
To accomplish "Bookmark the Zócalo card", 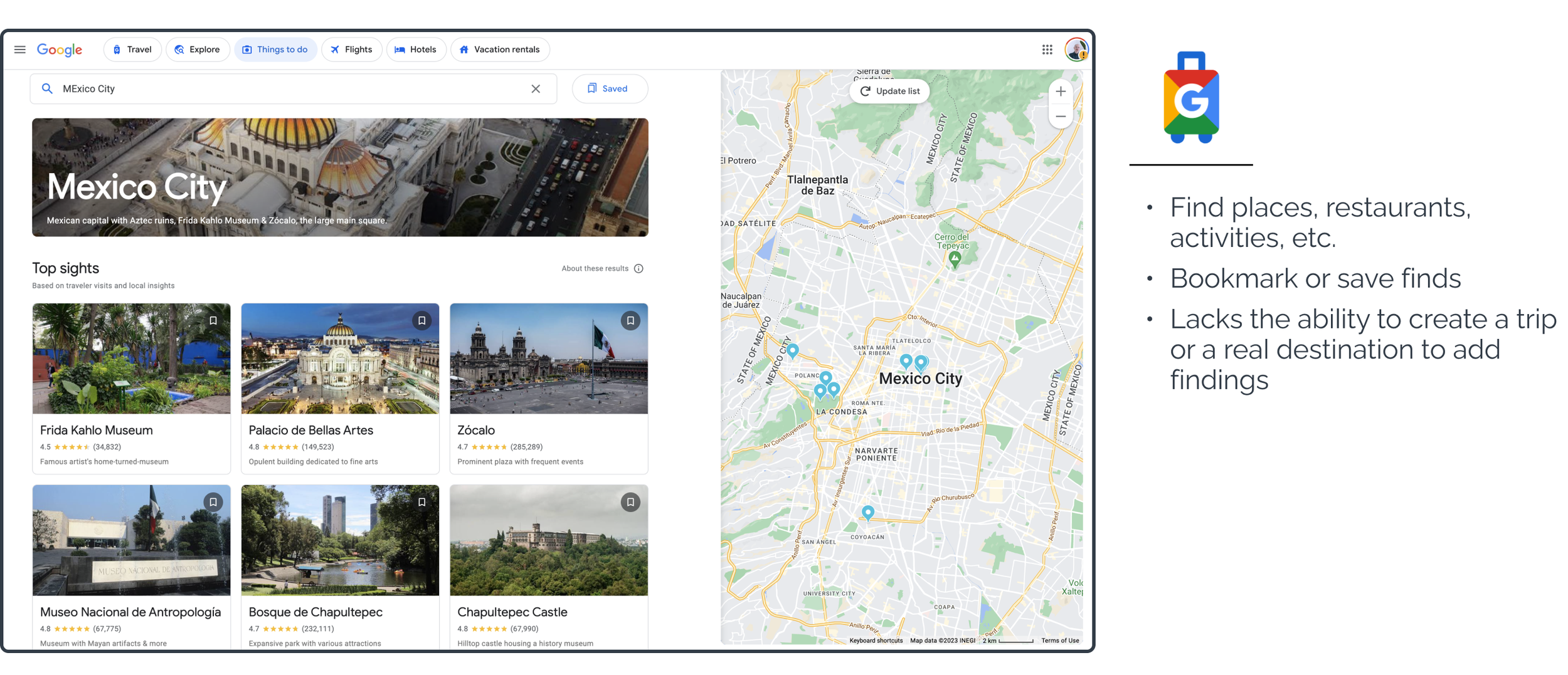I will (630, 321).
